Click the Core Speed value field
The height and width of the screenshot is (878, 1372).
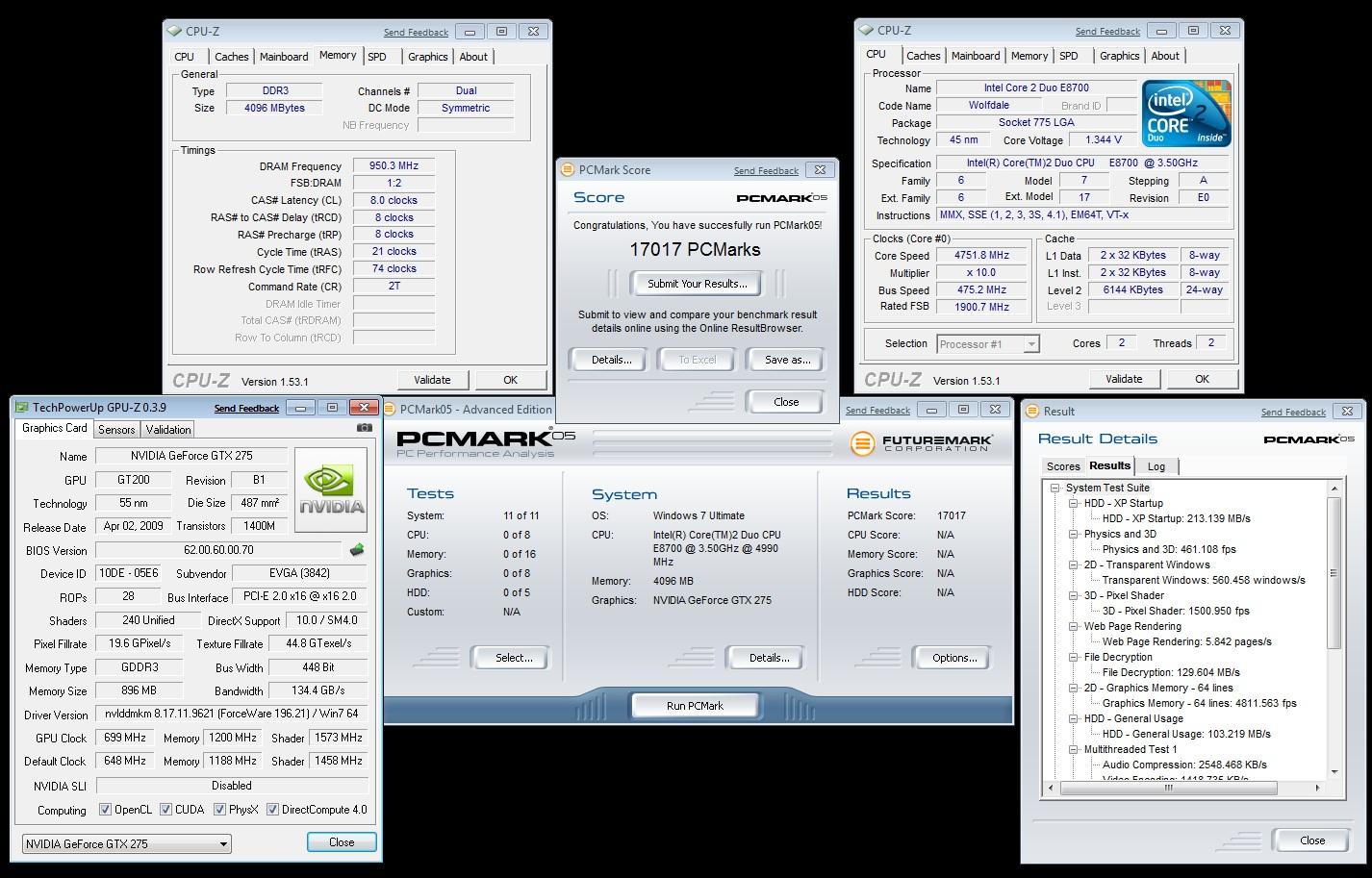(x=981, y=256)
